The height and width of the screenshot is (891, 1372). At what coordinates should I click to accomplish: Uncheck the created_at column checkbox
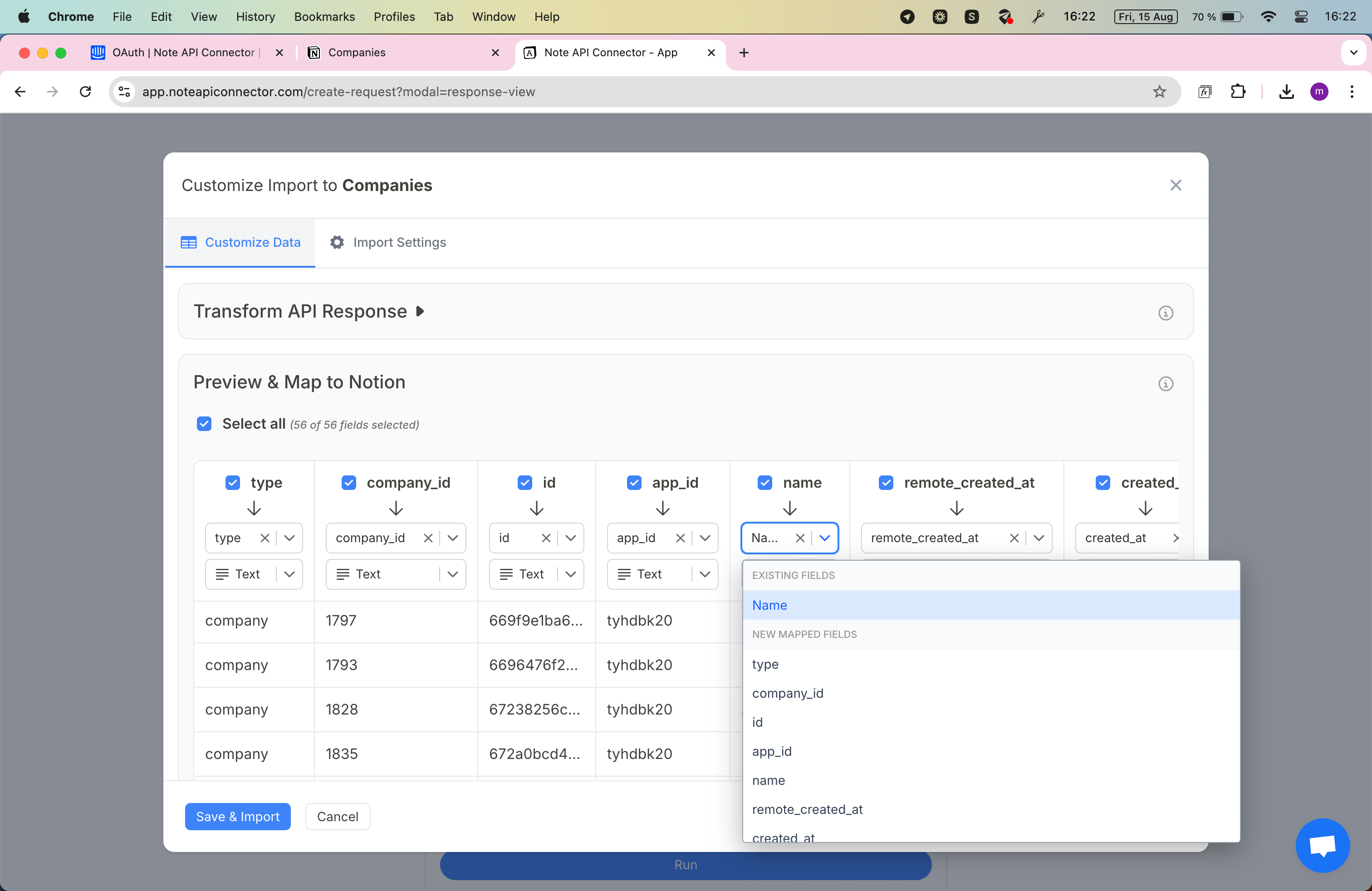[1103, 482]
